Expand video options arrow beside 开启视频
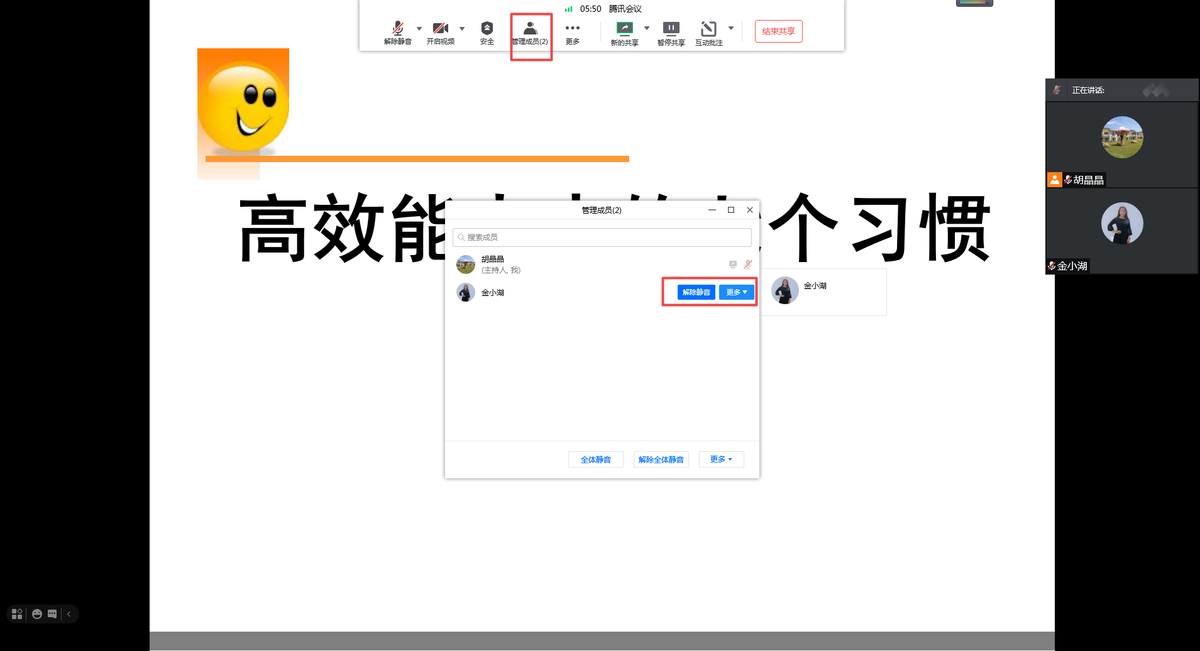1200x651 pixels. [462, 28]
